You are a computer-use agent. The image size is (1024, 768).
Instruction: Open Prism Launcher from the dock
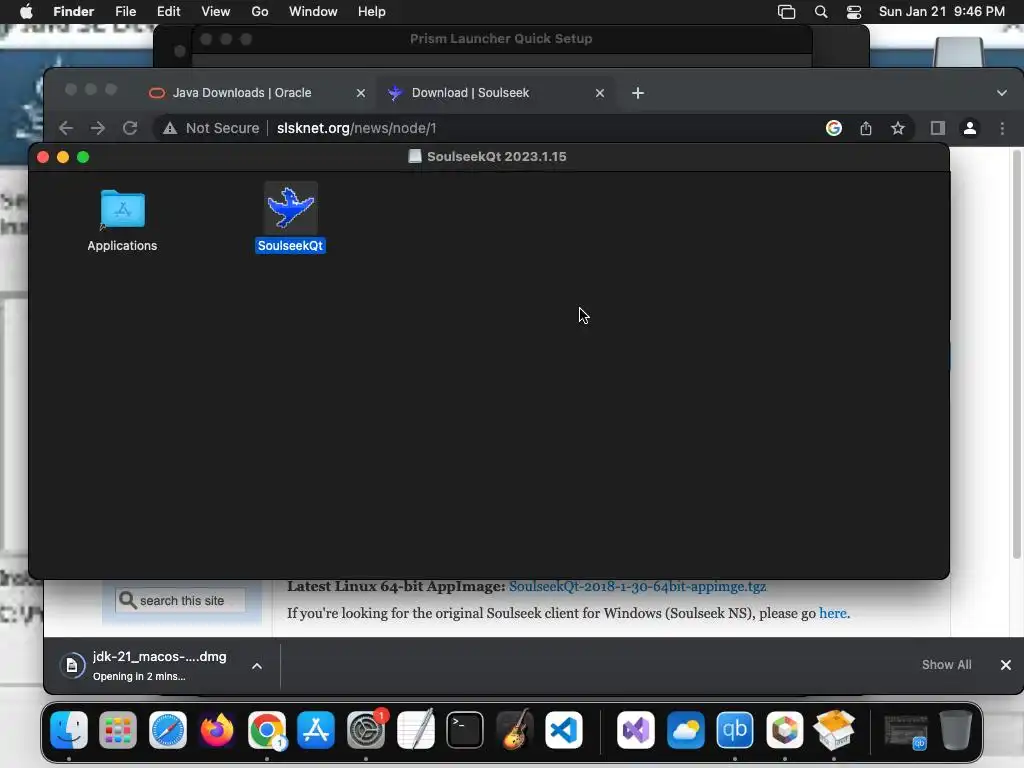(x=784, y=730)
